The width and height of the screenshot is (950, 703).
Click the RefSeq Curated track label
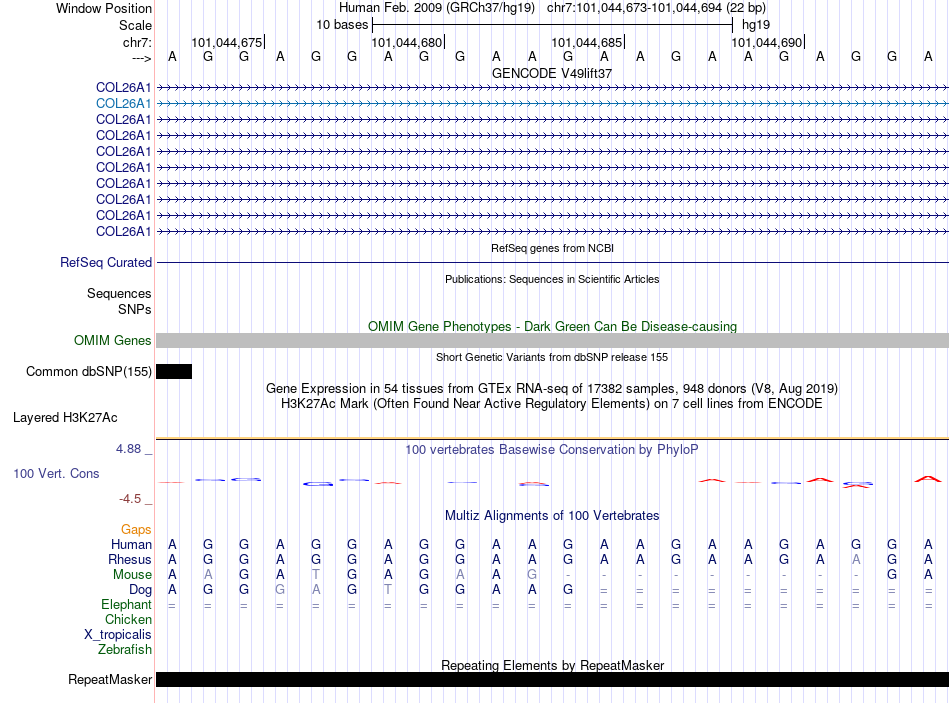106,262
